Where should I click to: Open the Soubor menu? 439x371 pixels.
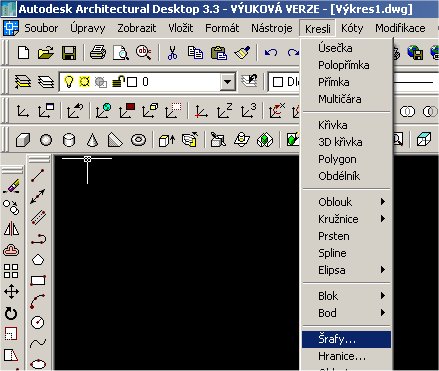(x=41, y=28)
